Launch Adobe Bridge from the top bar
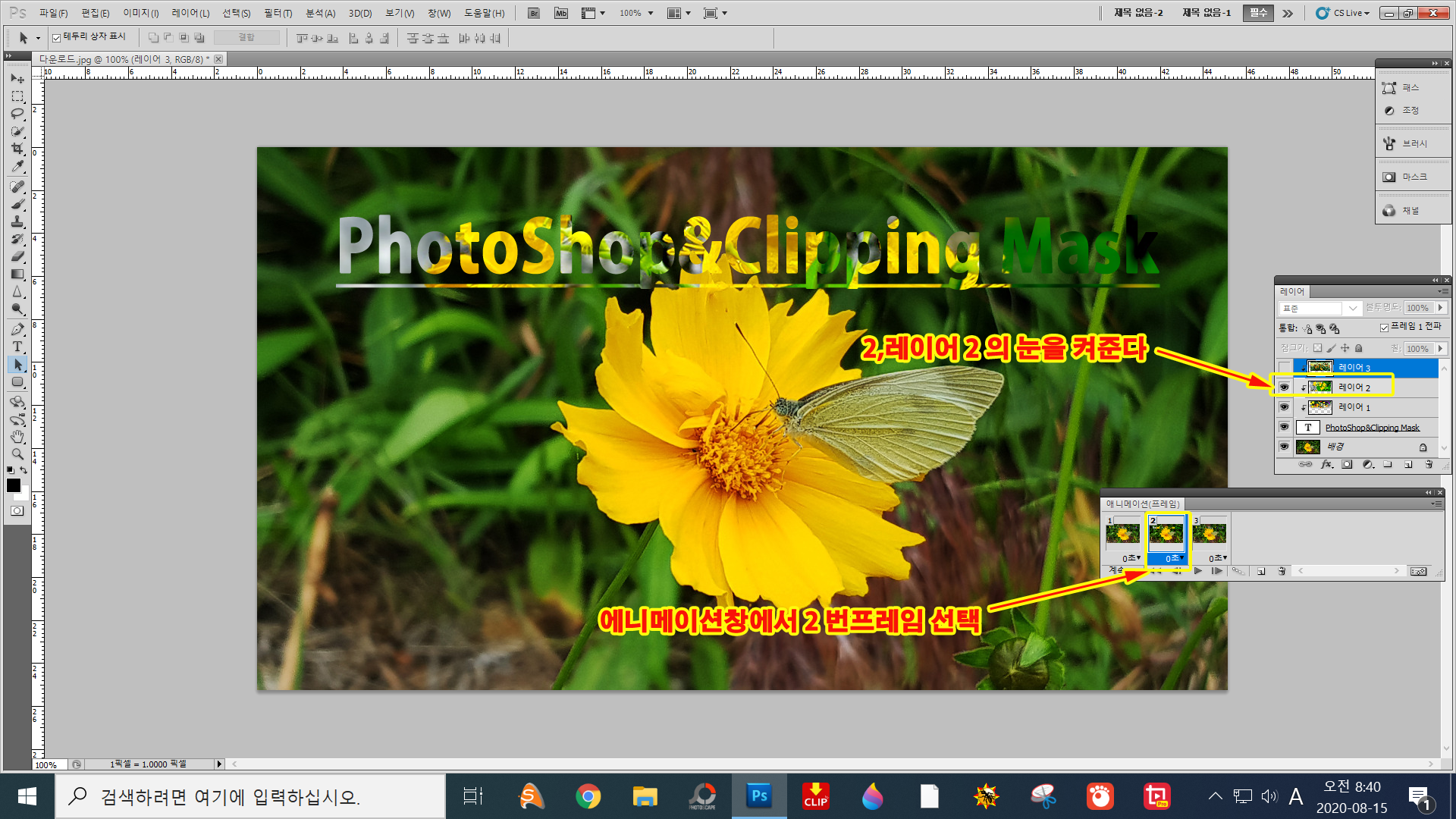 point(534,13)
